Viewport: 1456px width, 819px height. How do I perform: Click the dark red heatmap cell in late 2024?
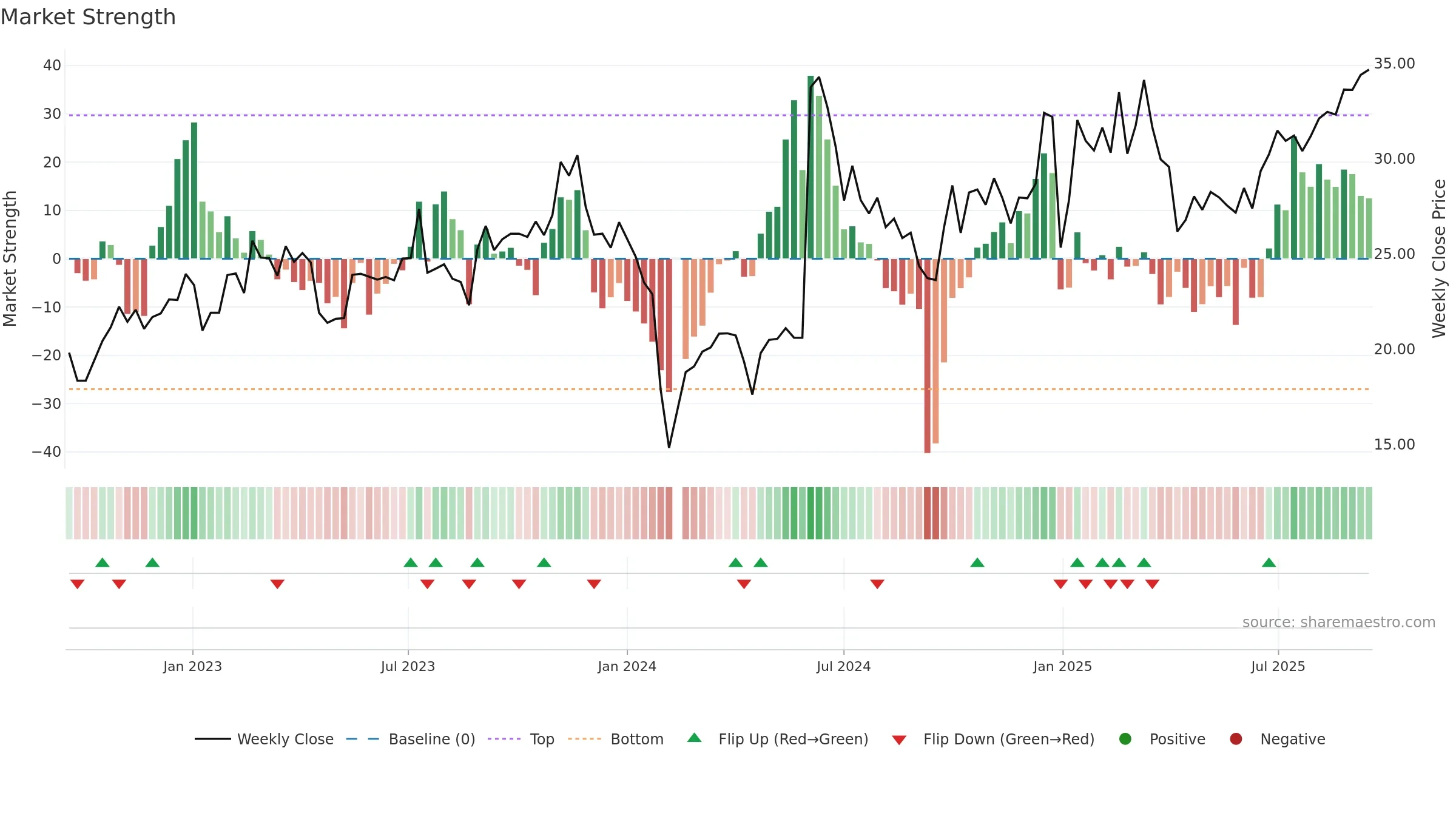[x=927, y=513]
